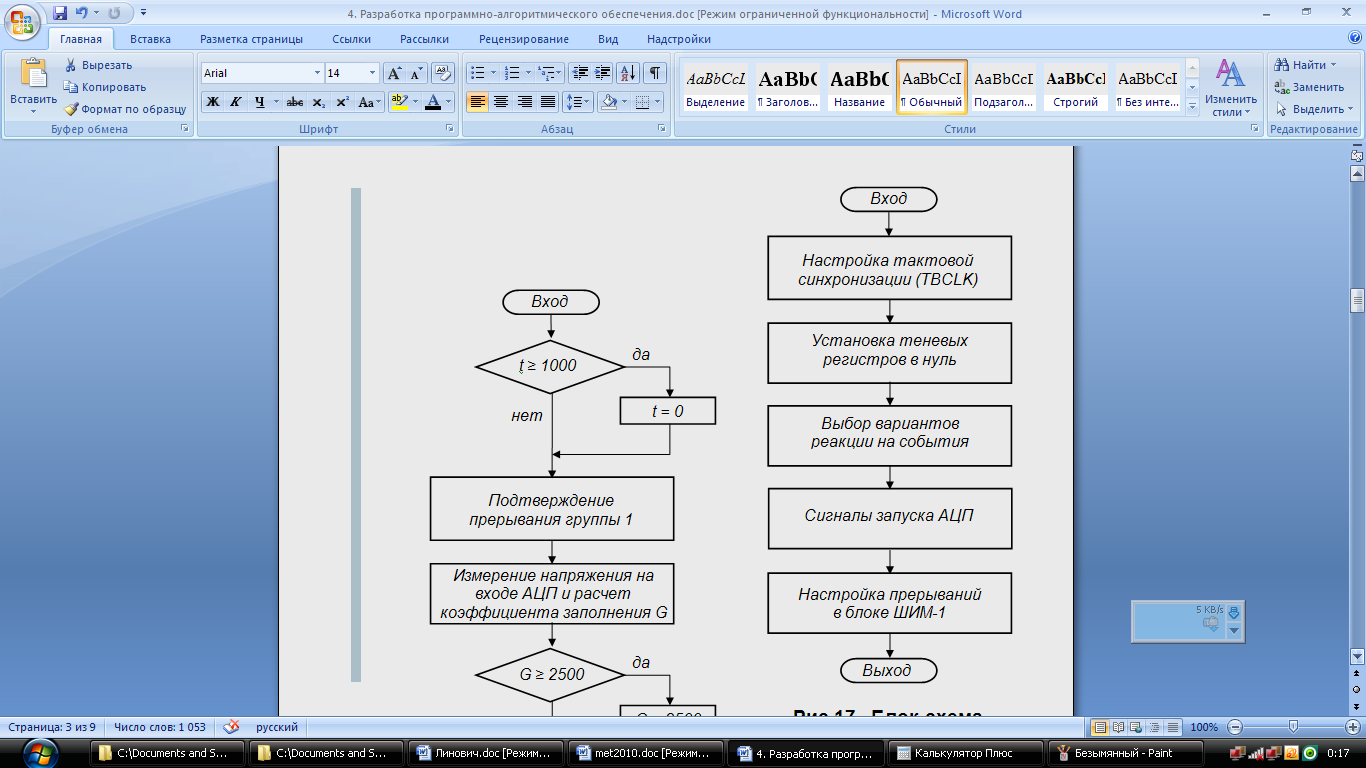Click the zoom out (−) button
This screenshot has width=1366, height=768.
(1235, 727)
